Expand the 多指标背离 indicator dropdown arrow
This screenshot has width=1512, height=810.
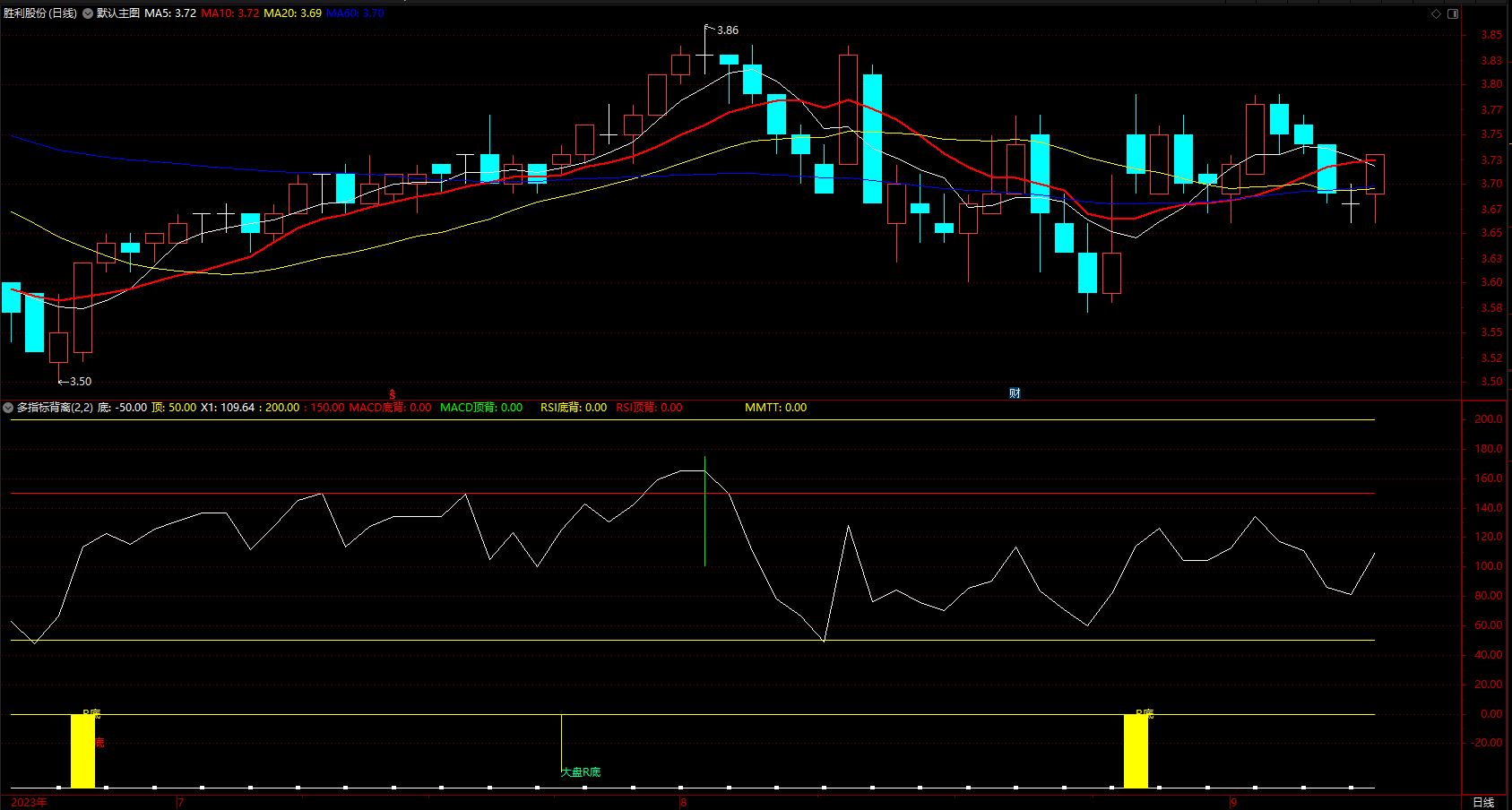(8, 408)
